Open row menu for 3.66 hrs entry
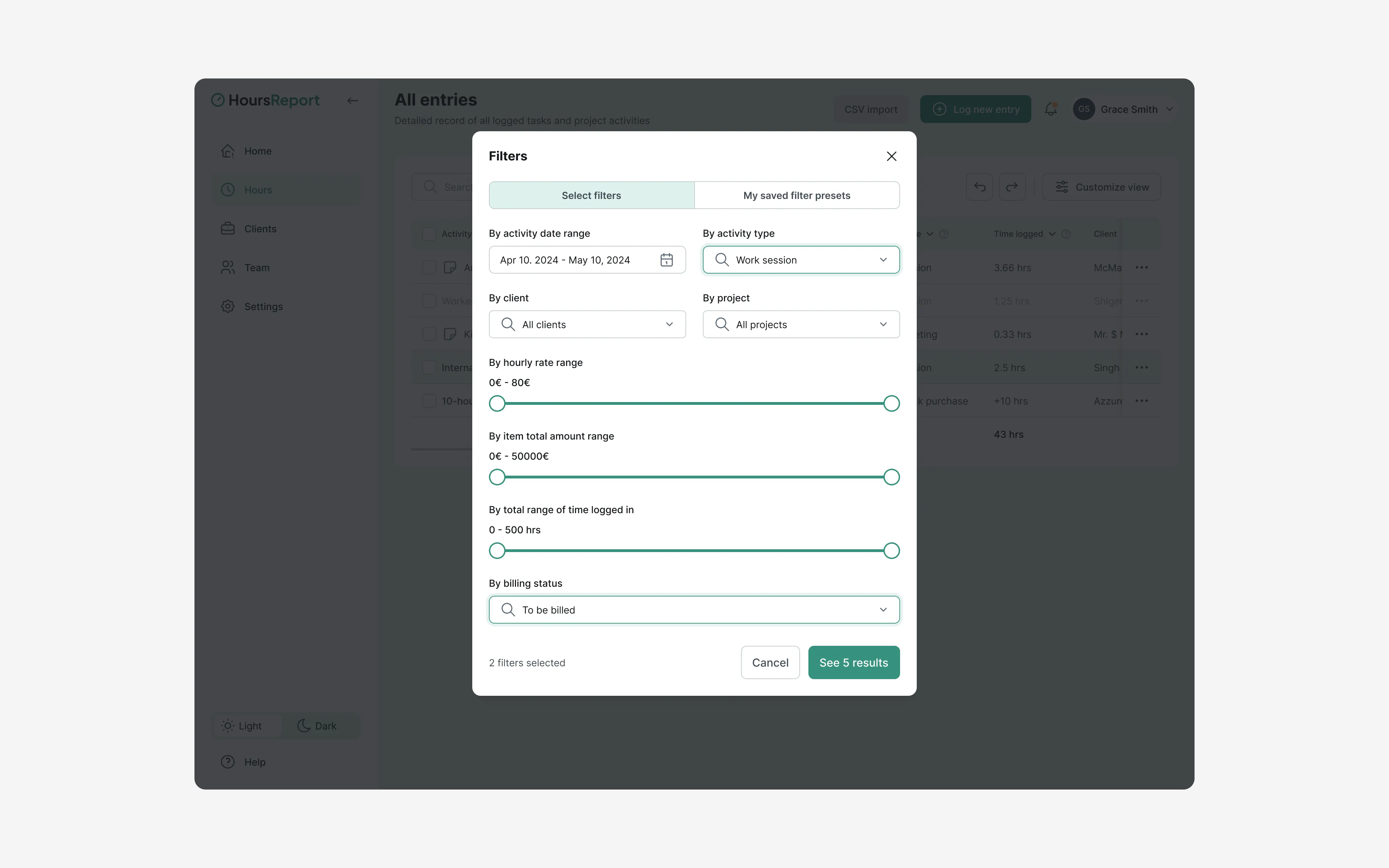The image size is (1389, 868). pos(1142,268)
